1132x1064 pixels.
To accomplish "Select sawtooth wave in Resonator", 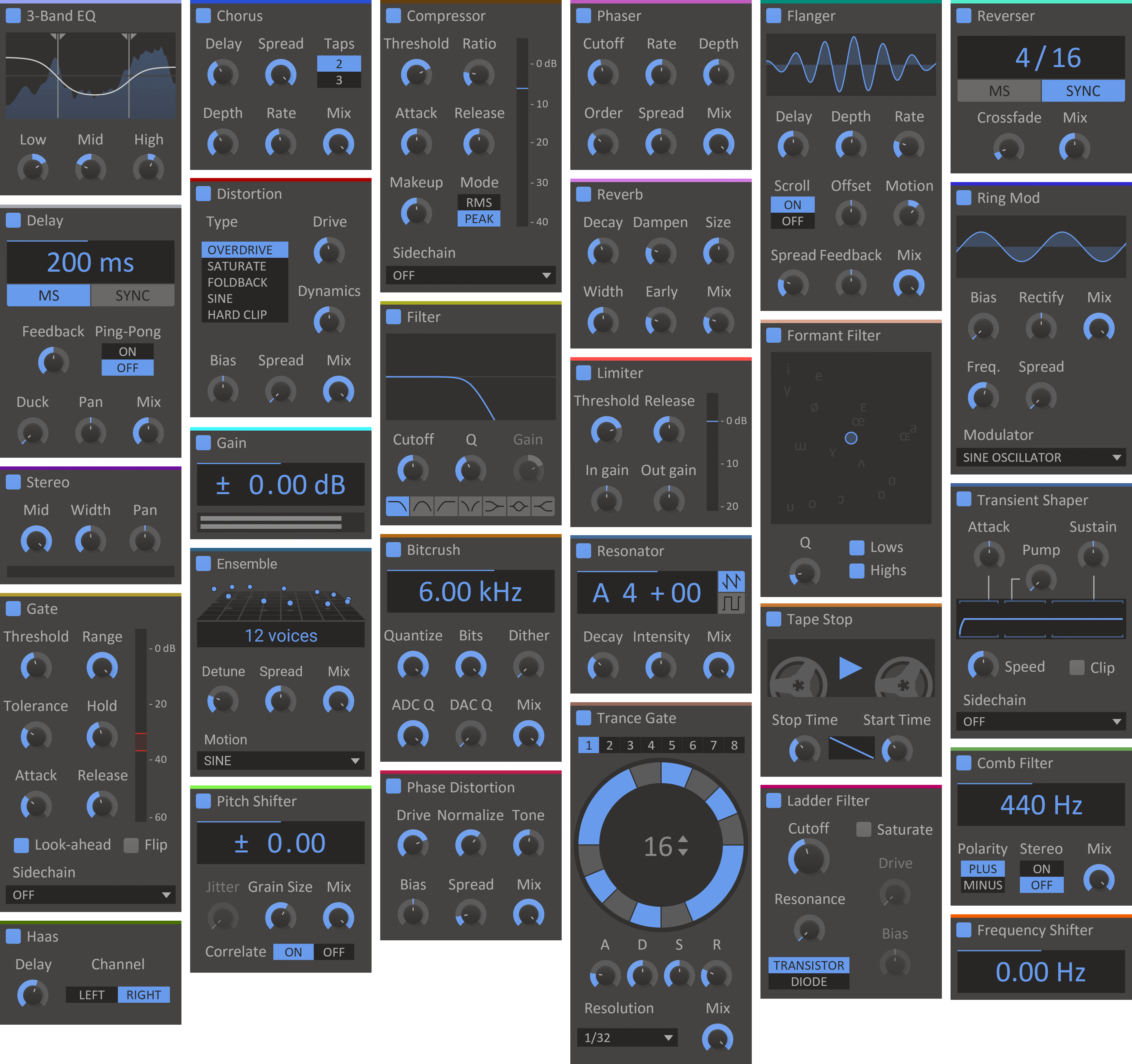I will point(731,581).
